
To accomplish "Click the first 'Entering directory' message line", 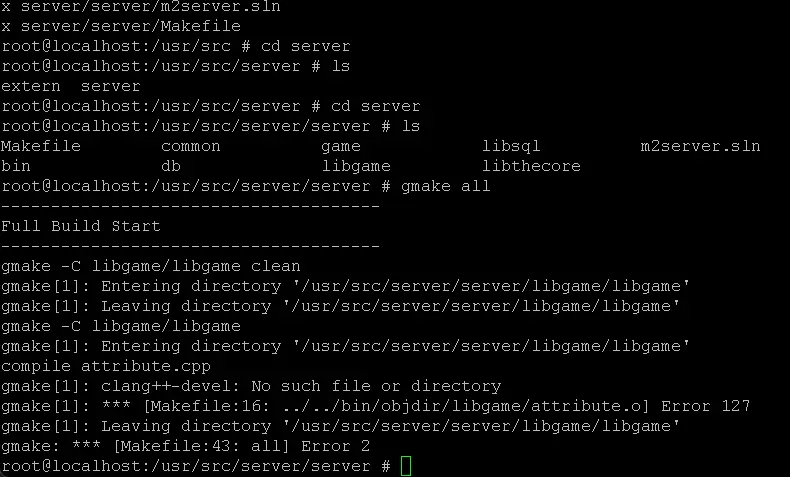I will pos(345,287).
